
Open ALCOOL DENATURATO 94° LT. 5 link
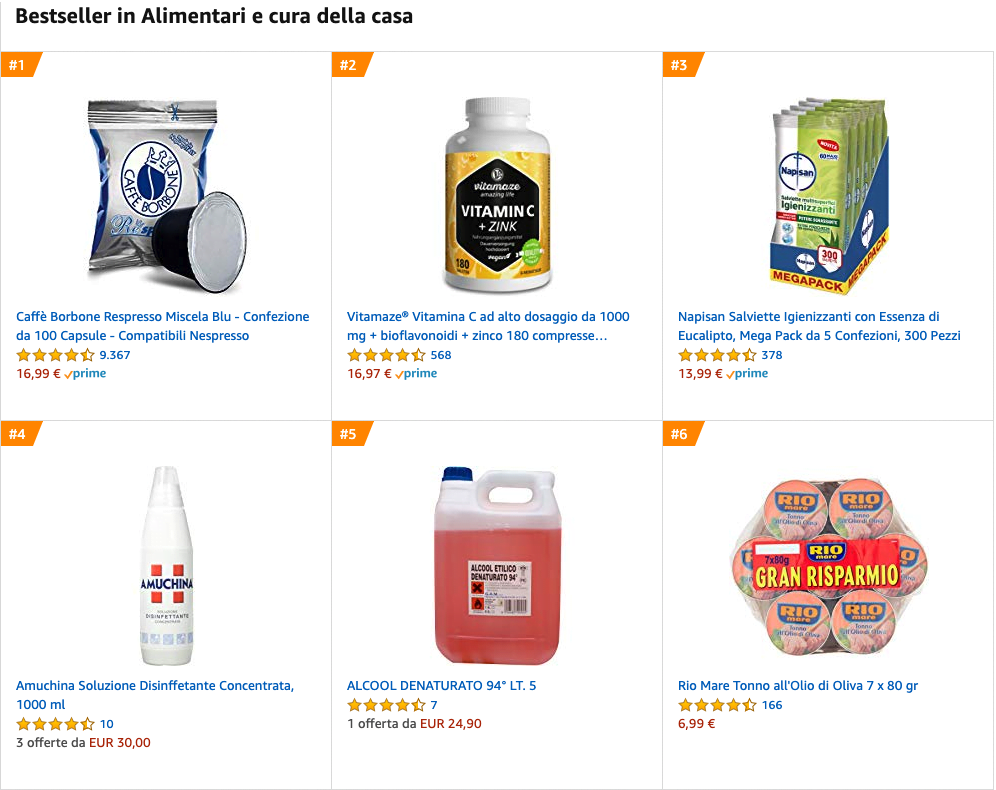[441, 686]
